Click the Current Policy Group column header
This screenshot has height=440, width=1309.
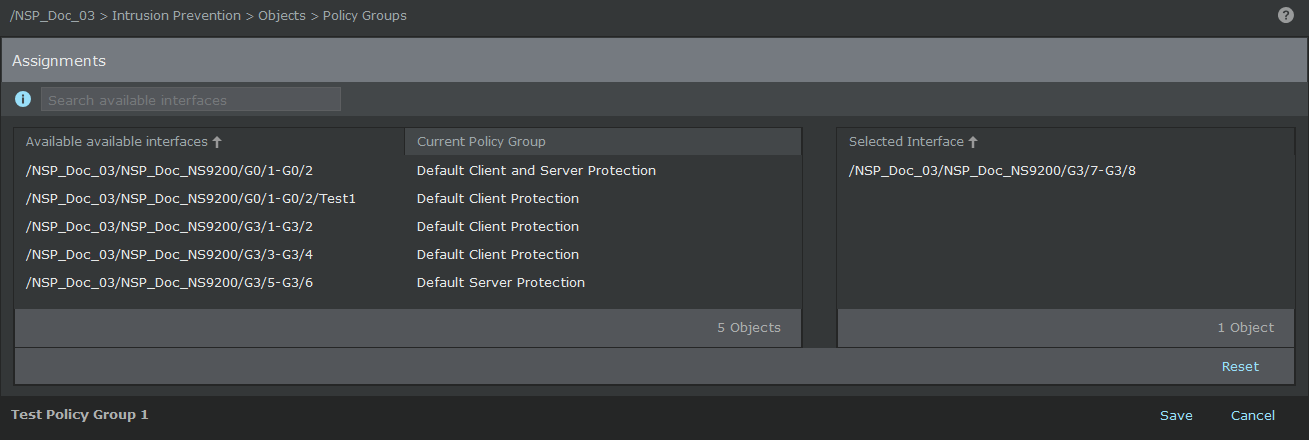point(603,142)
